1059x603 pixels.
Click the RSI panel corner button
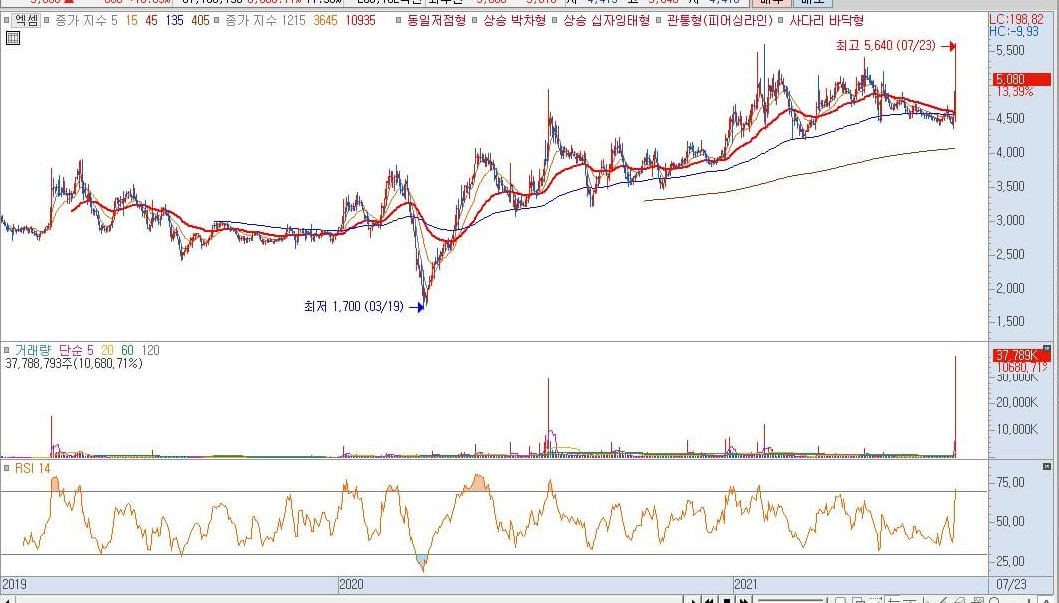coord(1047,467)
